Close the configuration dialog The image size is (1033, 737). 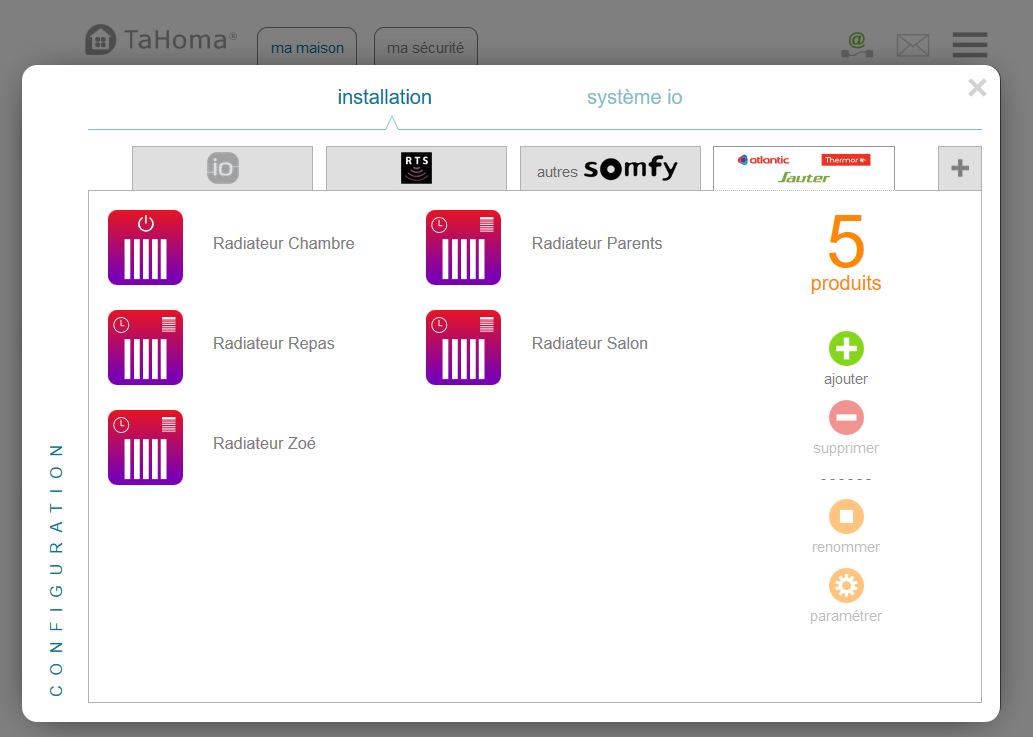tap(977, 88)
